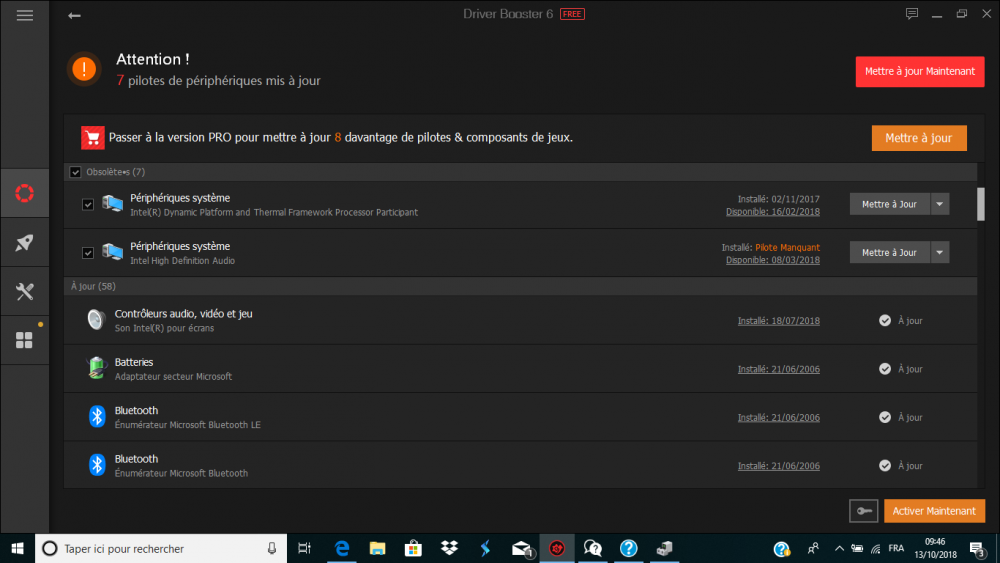This screenshot has height=563, width=1000.
Task: Click the Intel Dynamic Platform device icon
Action: click(112, 204)
